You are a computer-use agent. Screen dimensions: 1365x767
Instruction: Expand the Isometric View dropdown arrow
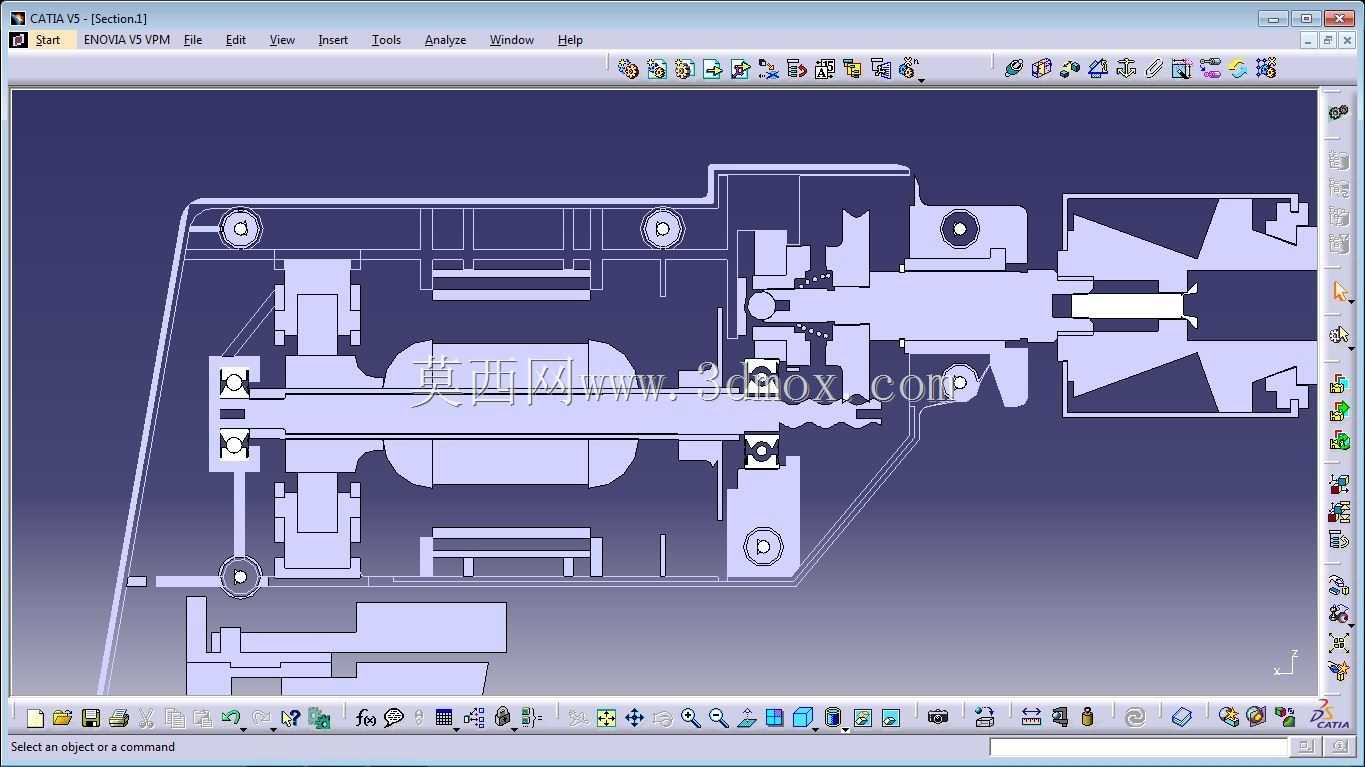[x=816, y=729]
